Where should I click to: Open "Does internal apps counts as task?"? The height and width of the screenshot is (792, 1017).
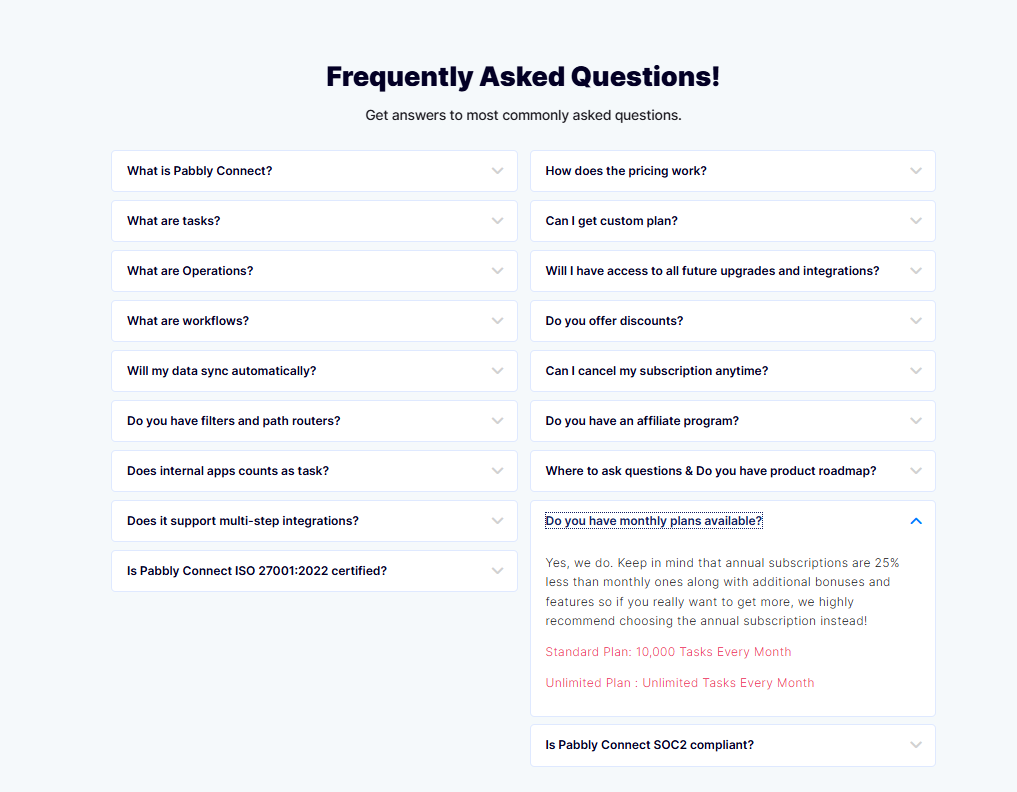tap(227, 471)
